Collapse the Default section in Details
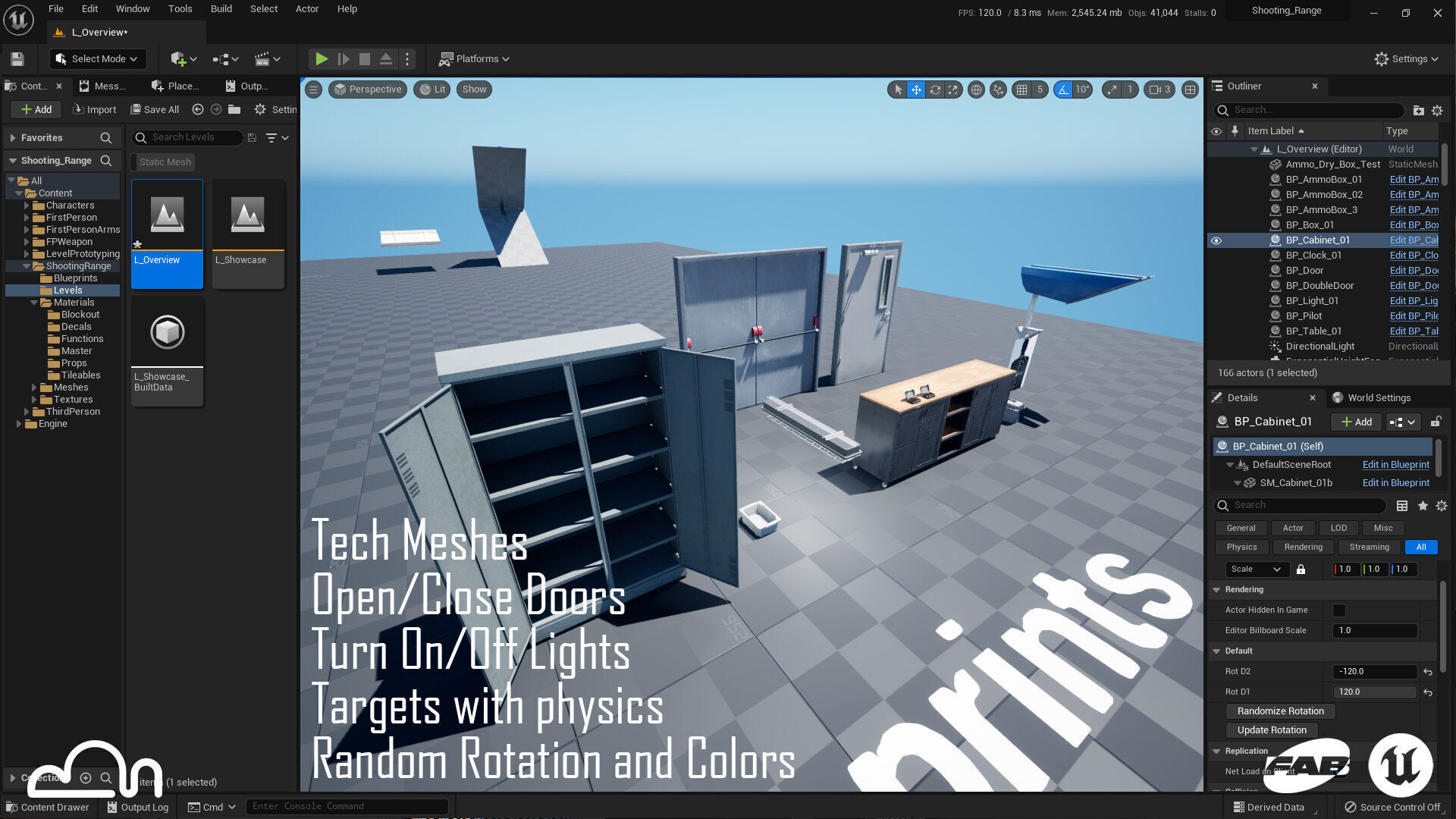Image resolution: width=1456 pixels, height=819 pixels. click(x=1217, y=651)
